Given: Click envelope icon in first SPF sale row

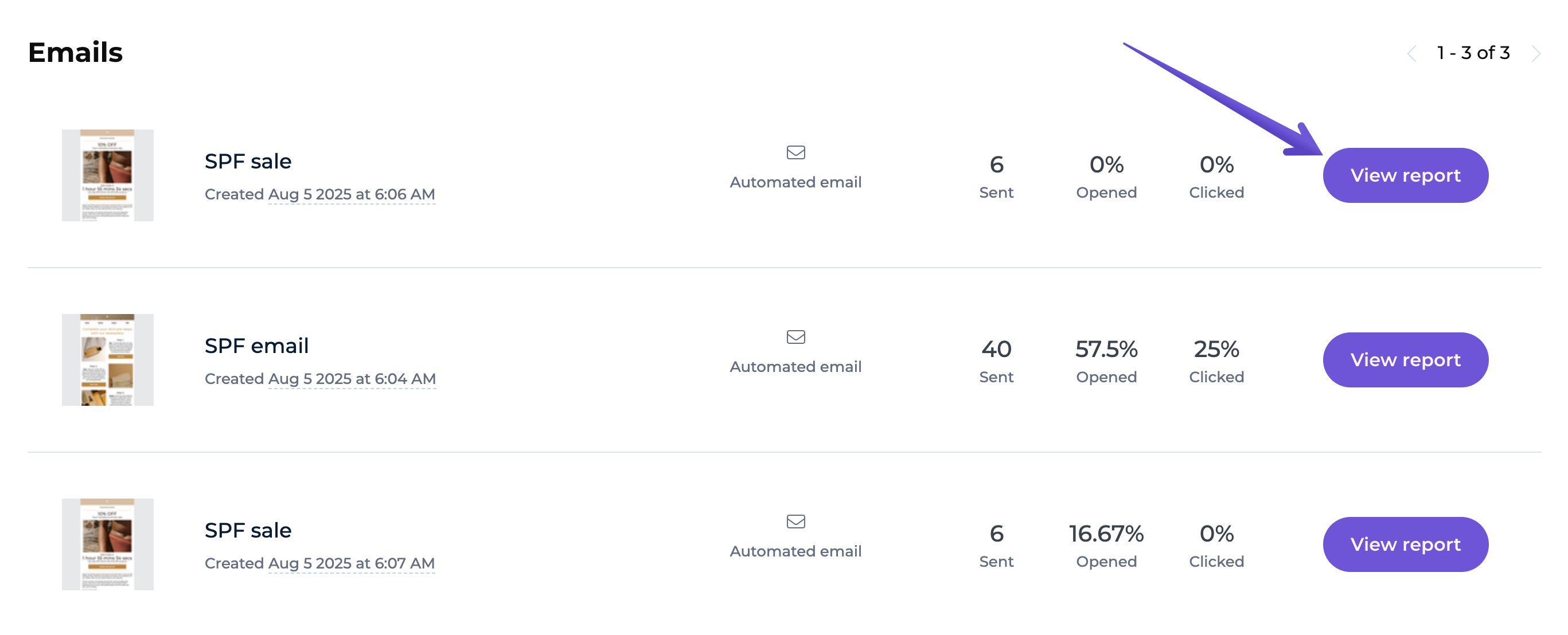Looking at the screenshot, I should [795, 152].
